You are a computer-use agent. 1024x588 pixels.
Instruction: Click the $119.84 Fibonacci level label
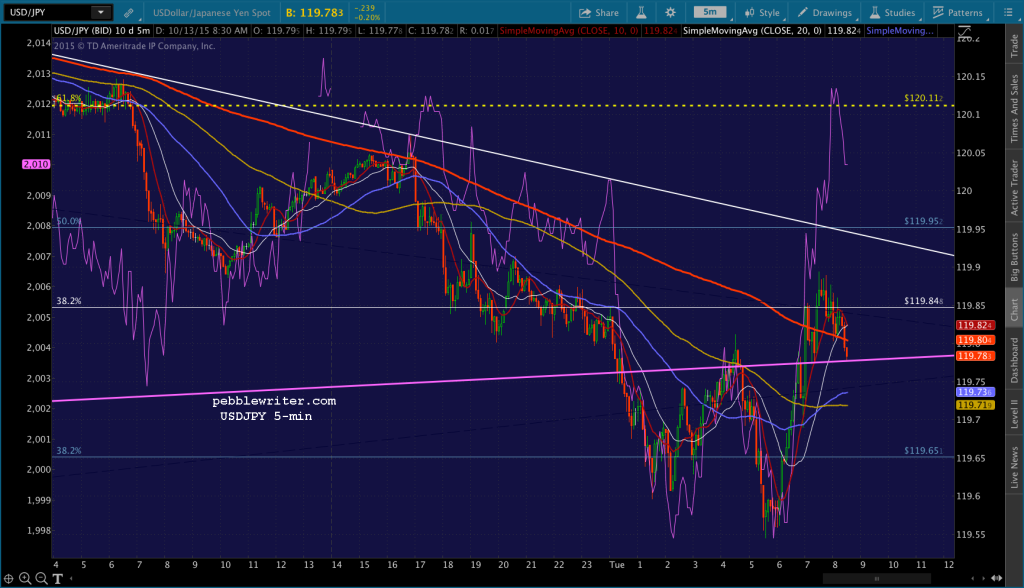pos(923,301)
